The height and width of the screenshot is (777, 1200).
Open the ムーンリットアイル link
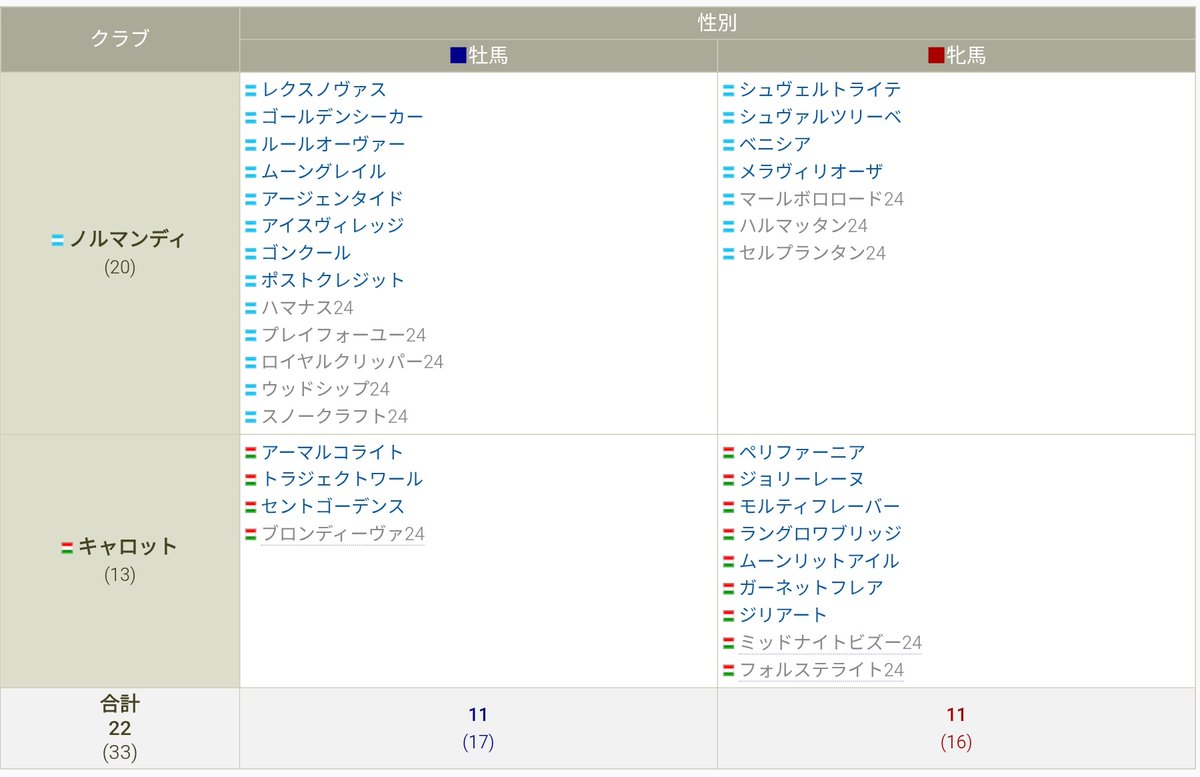coord(820,561)
